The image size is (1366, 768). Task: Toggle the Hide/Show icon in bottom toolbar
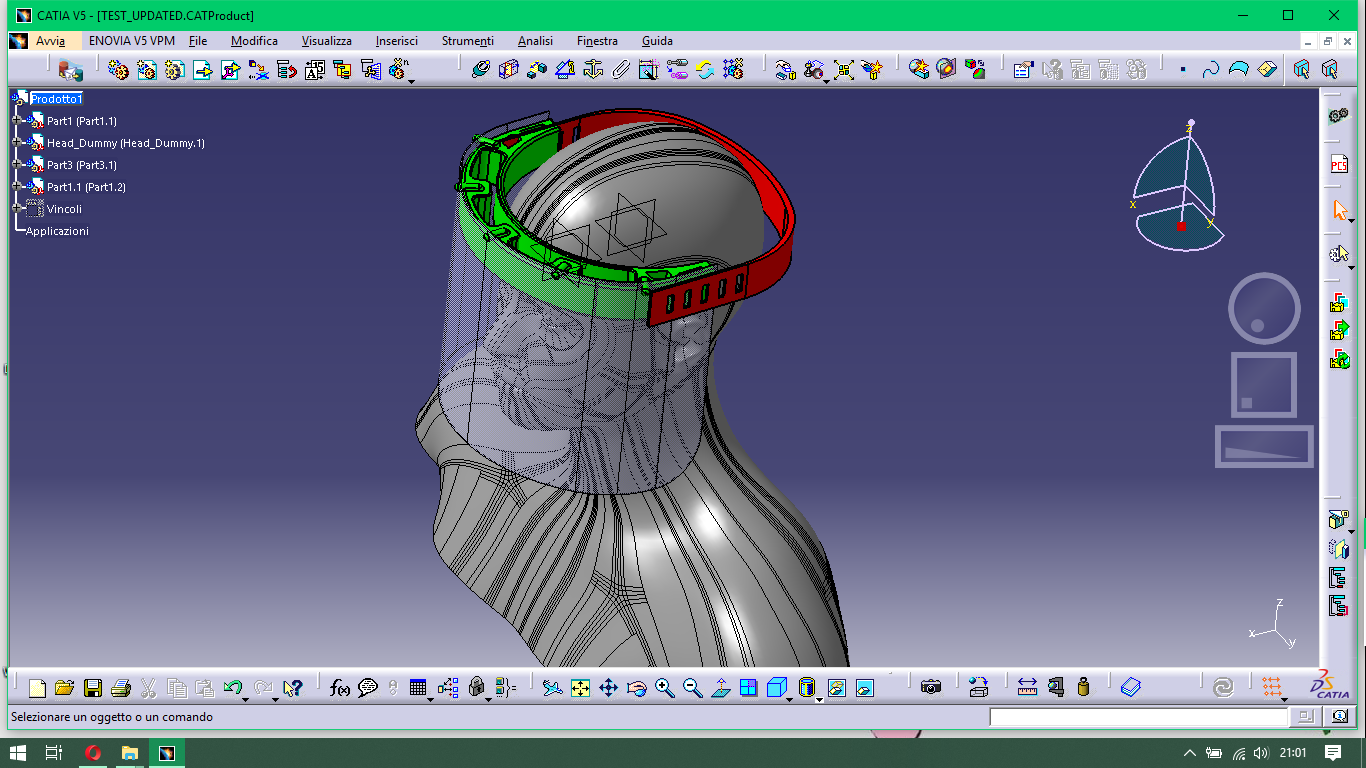click(838, 688)
